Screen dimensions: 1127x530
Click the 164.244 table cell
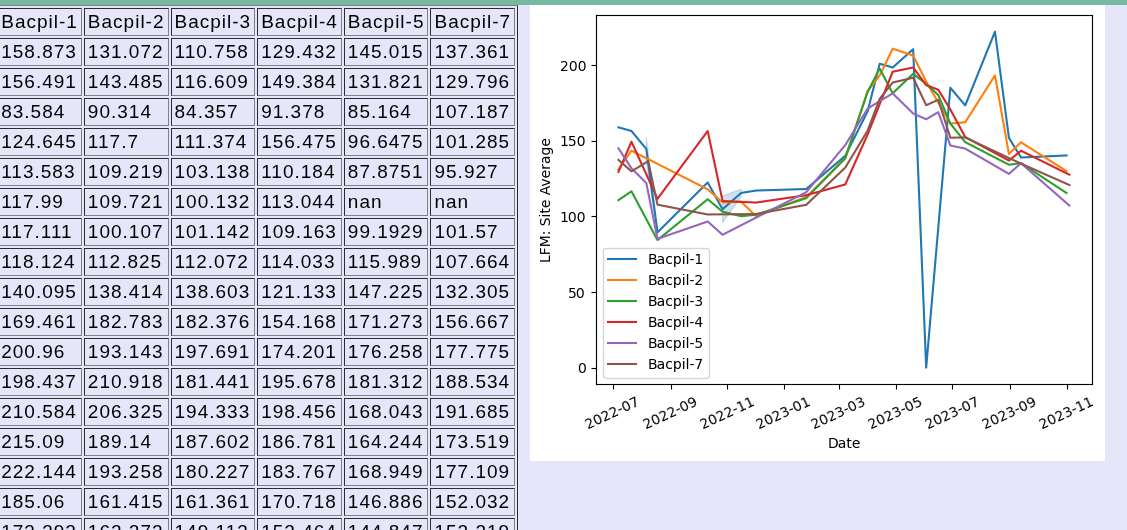386,442
